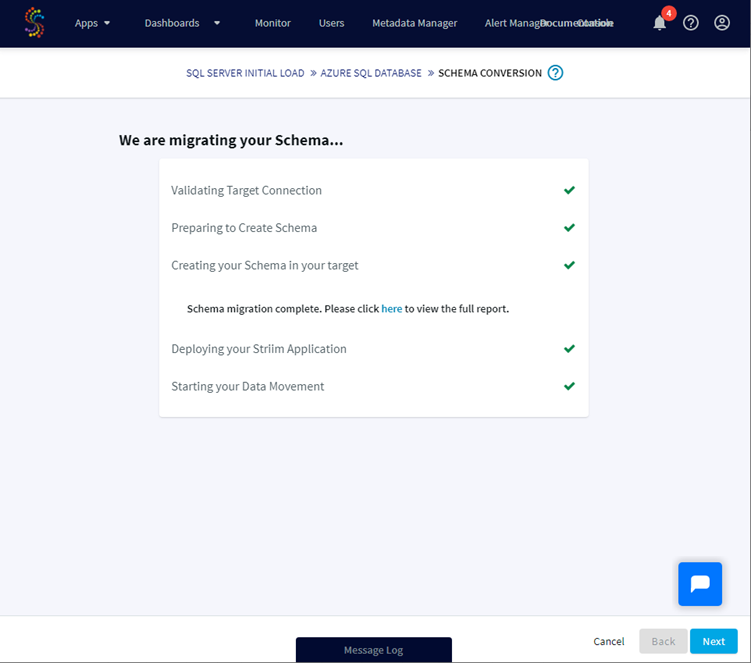Click checkmark for Deploying your Striim Application
Screen dimensions: 751x663
click(x=569, y=348)
